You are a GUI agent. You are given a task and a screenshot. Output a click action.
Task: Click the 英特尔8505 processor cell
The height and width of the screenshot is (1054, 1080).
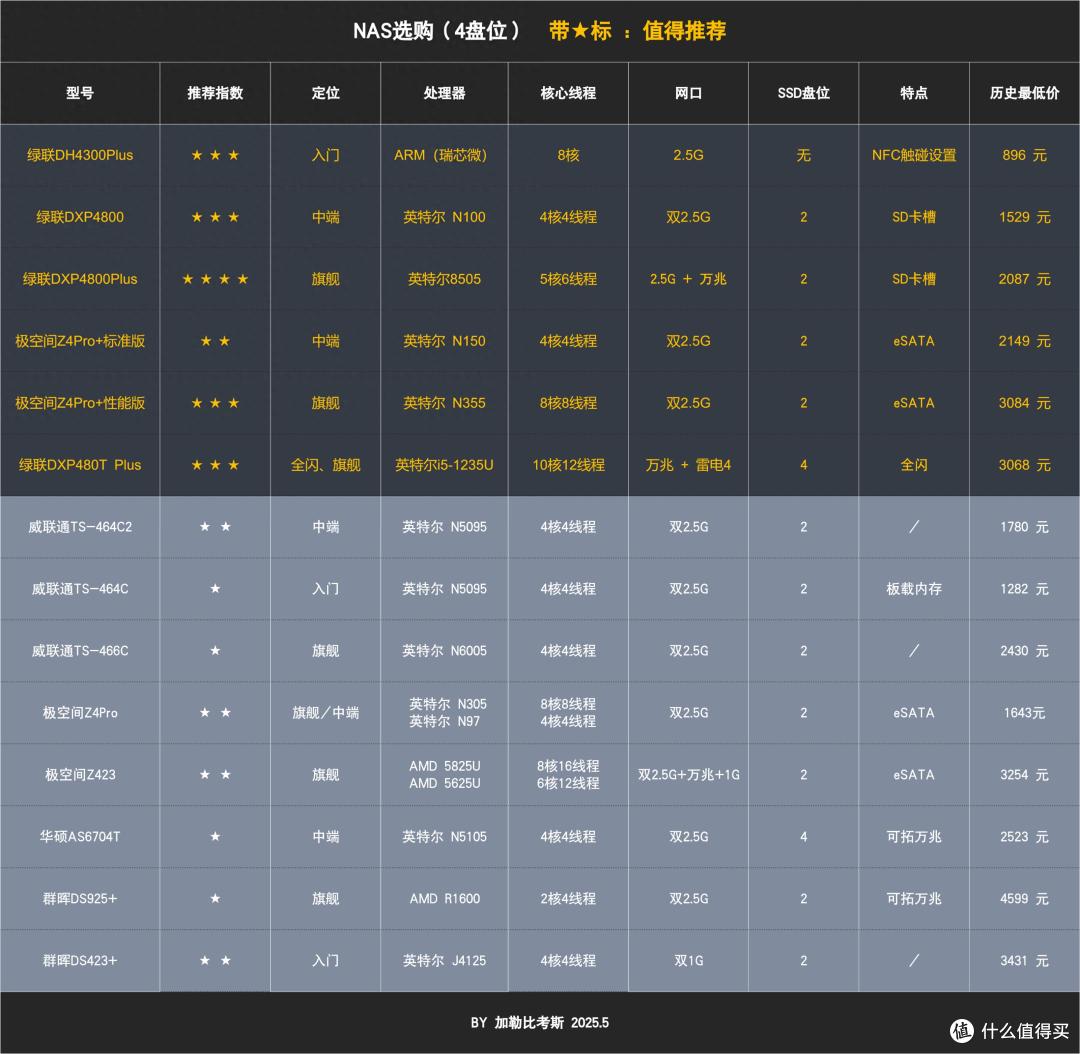pyautogui.click(x=444, y=279)
